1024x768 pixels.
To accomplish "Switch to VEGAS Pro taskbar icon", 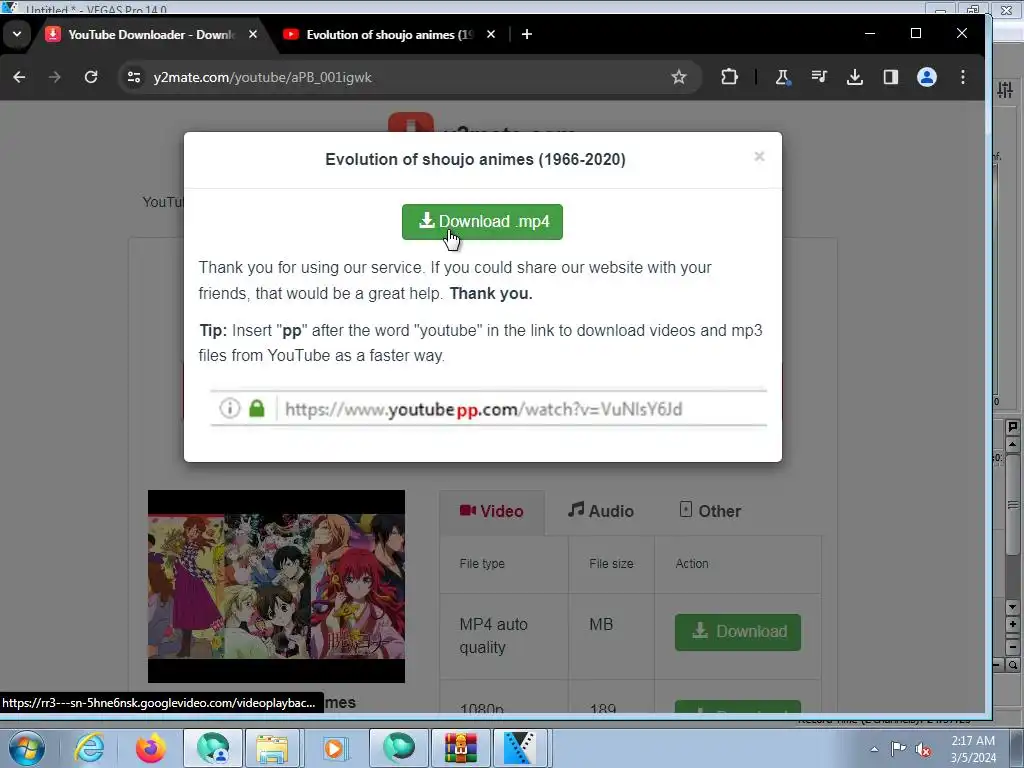I will (520, 748).
